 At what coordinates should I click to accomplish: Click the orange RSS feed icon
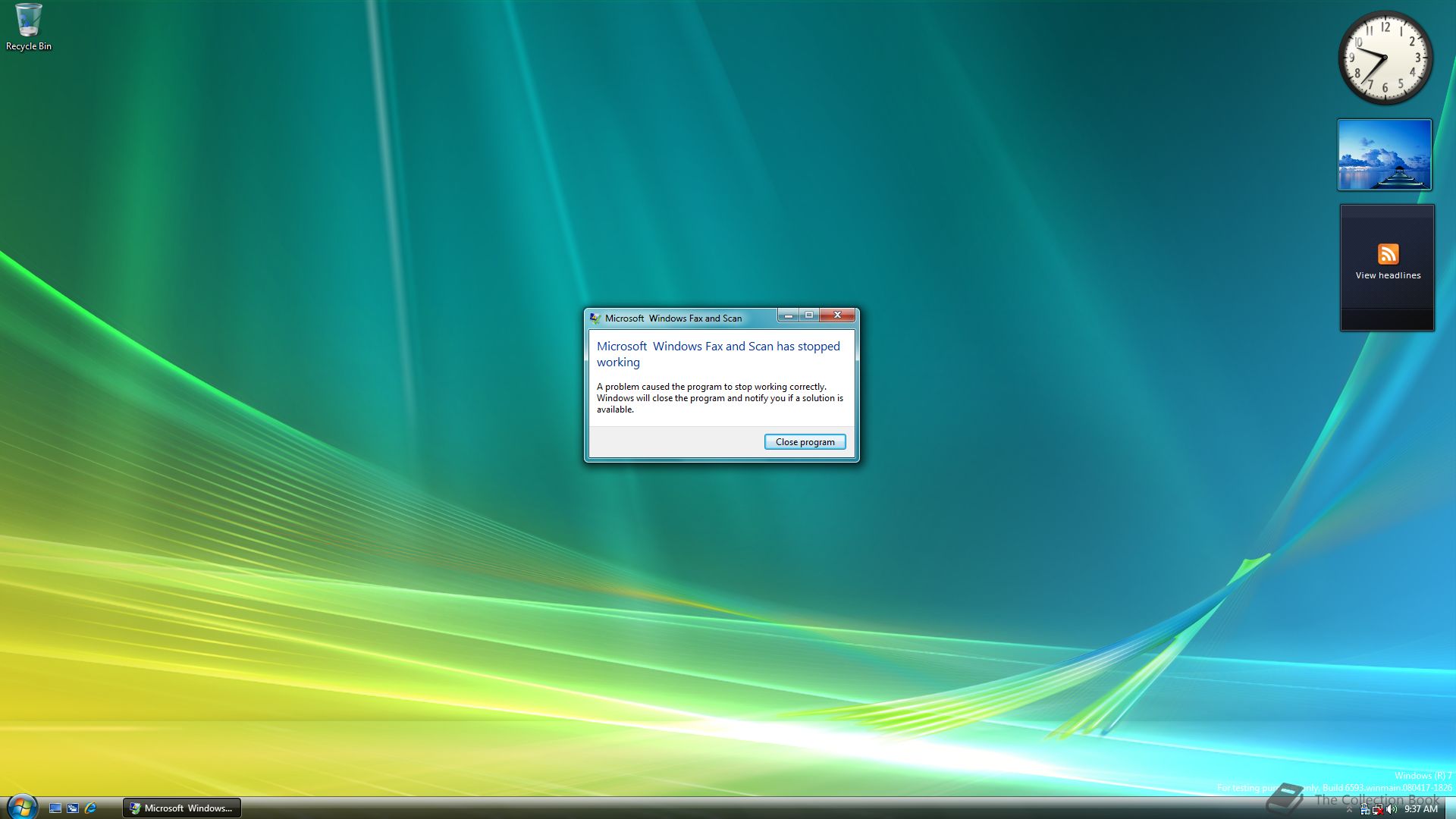1388,253
